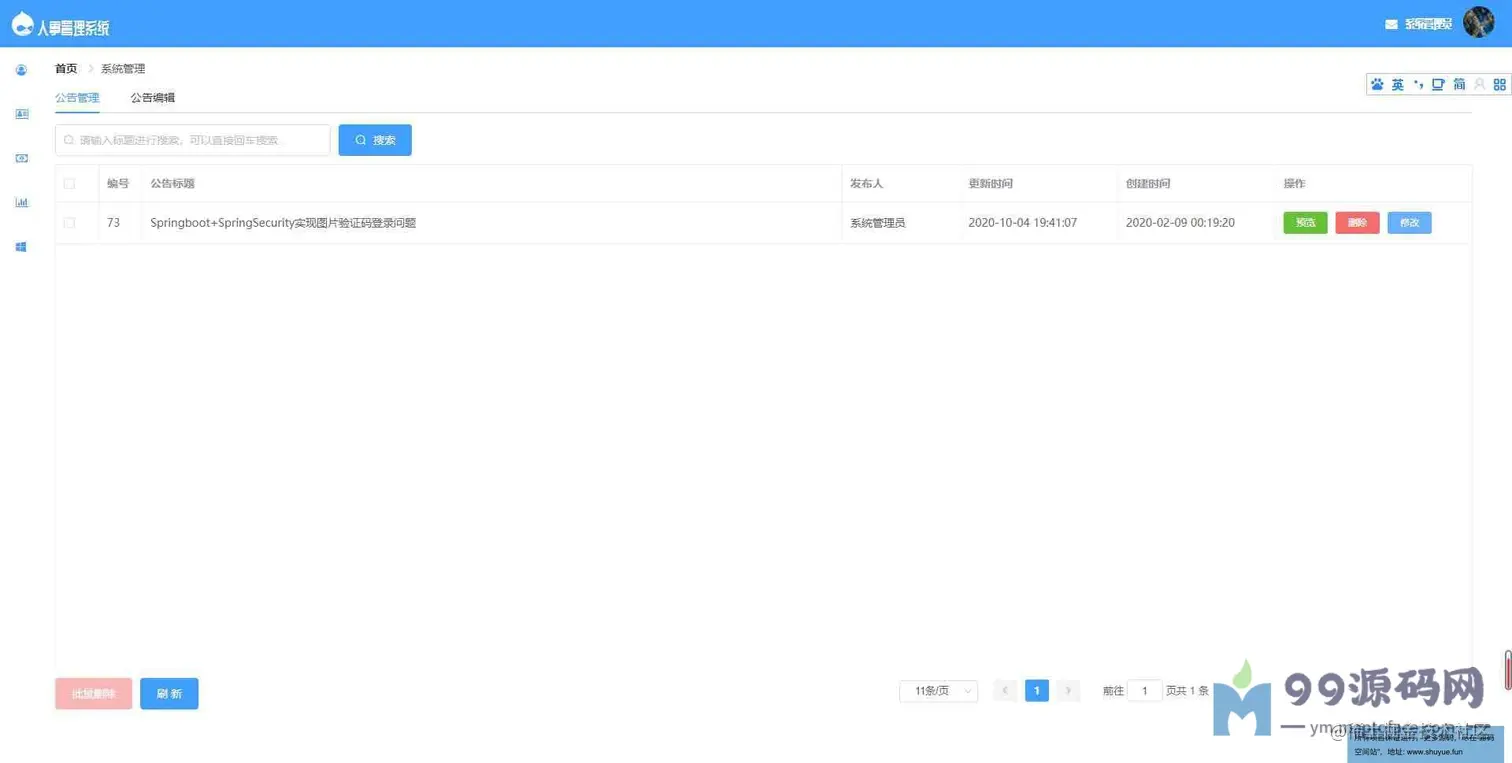The width and height of the screenshot is (1512, 763).
Task: Switch to 公告管理 tab
Action: (x=77, y=98)
